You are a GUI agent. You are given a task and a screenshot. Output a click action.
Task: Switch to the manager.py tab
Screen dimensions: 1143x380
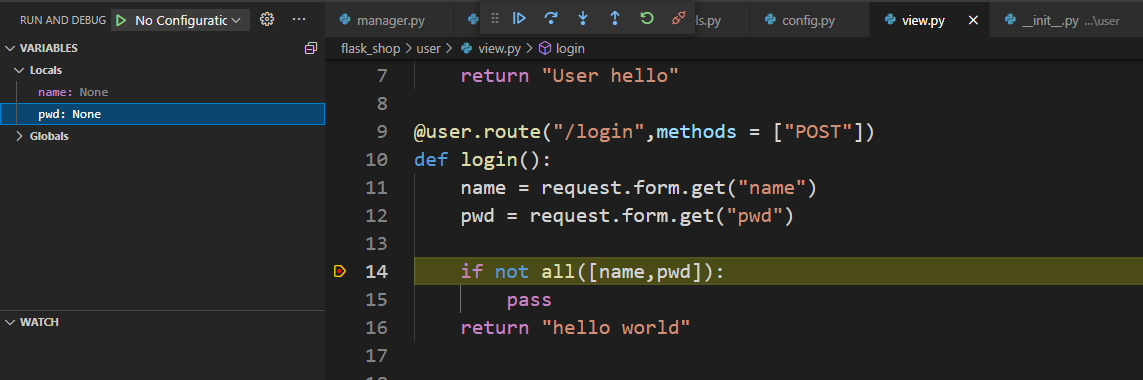point(391,20)
